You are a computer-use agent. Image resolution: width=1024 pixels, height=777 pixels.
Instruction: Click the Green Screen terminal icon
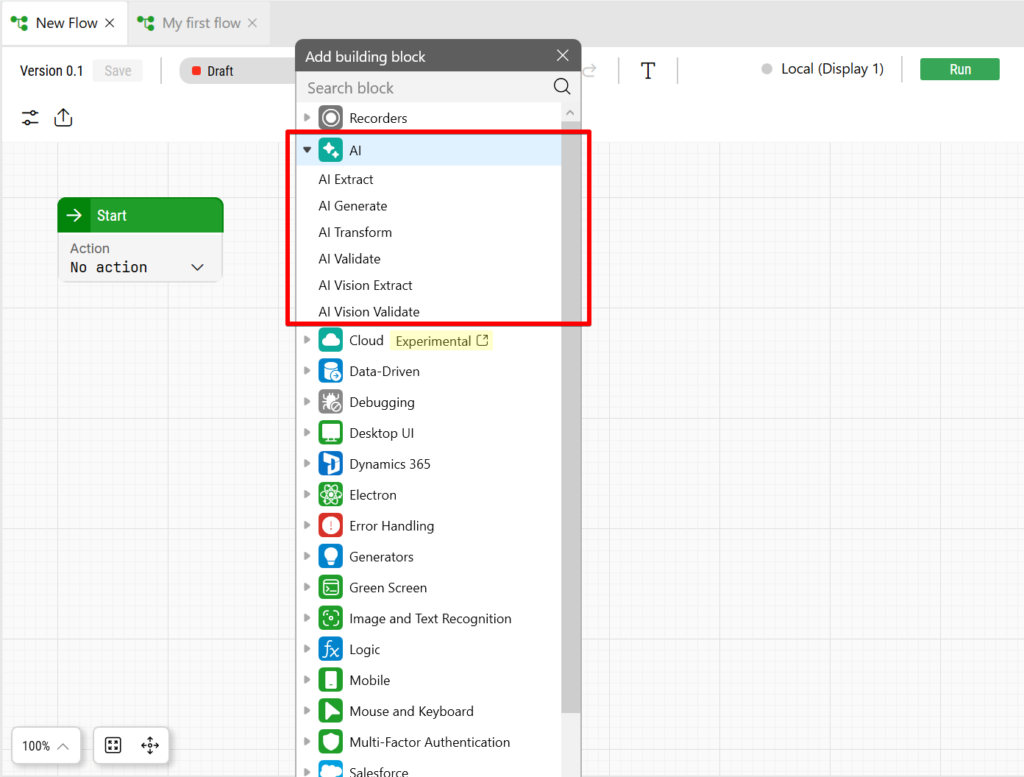[x=330, y=588]
